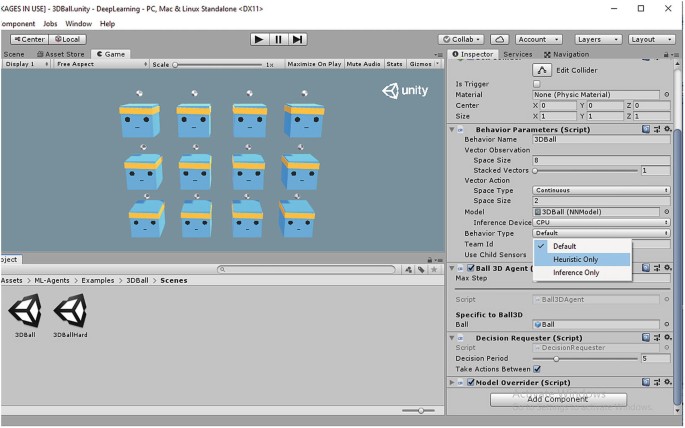Viewport: 685px width, 428px height.
Task: Open the Layout dropdown
Action: coord(651,39)
